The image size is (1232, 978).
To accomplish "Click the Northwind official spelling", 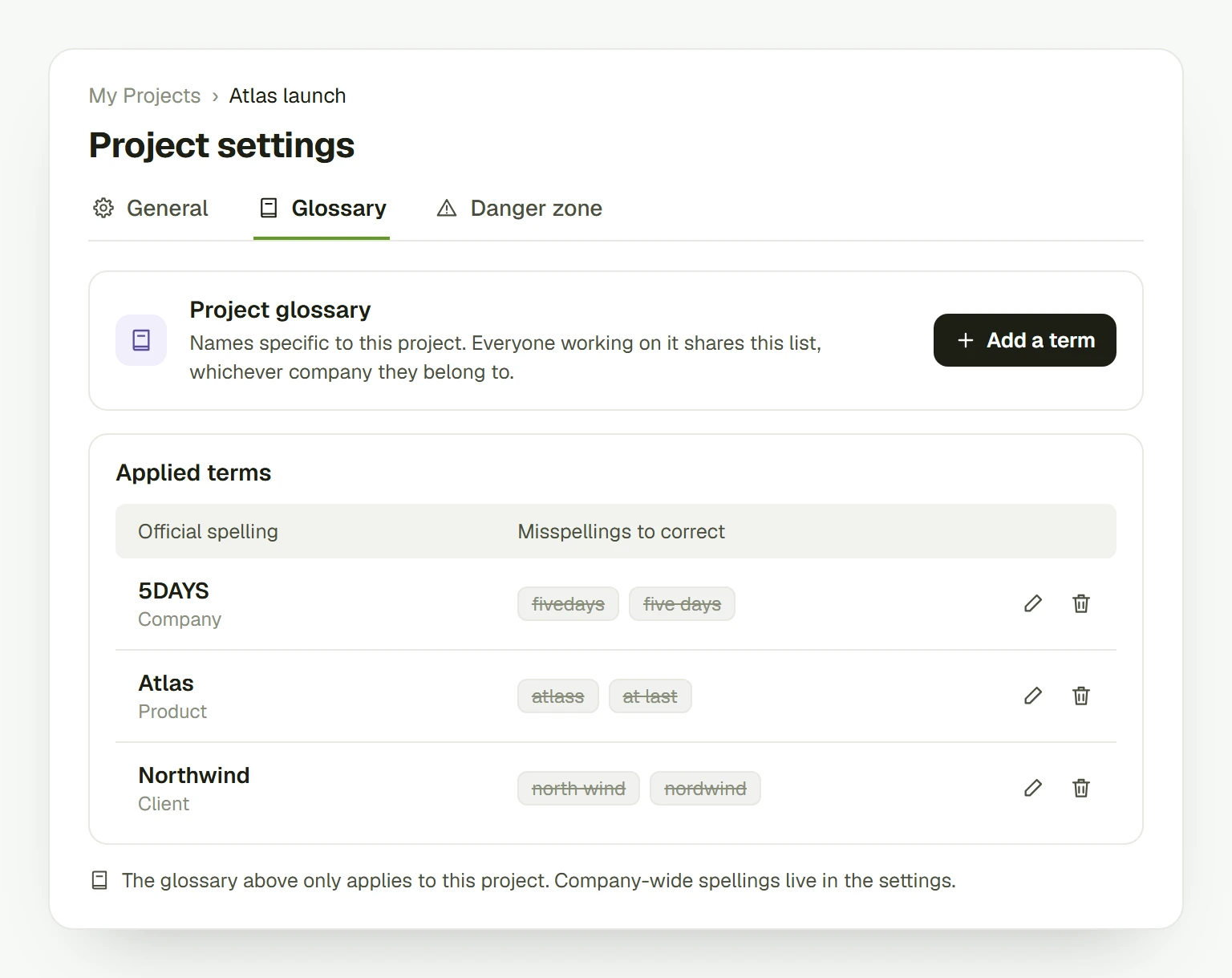I will (194, 776).
